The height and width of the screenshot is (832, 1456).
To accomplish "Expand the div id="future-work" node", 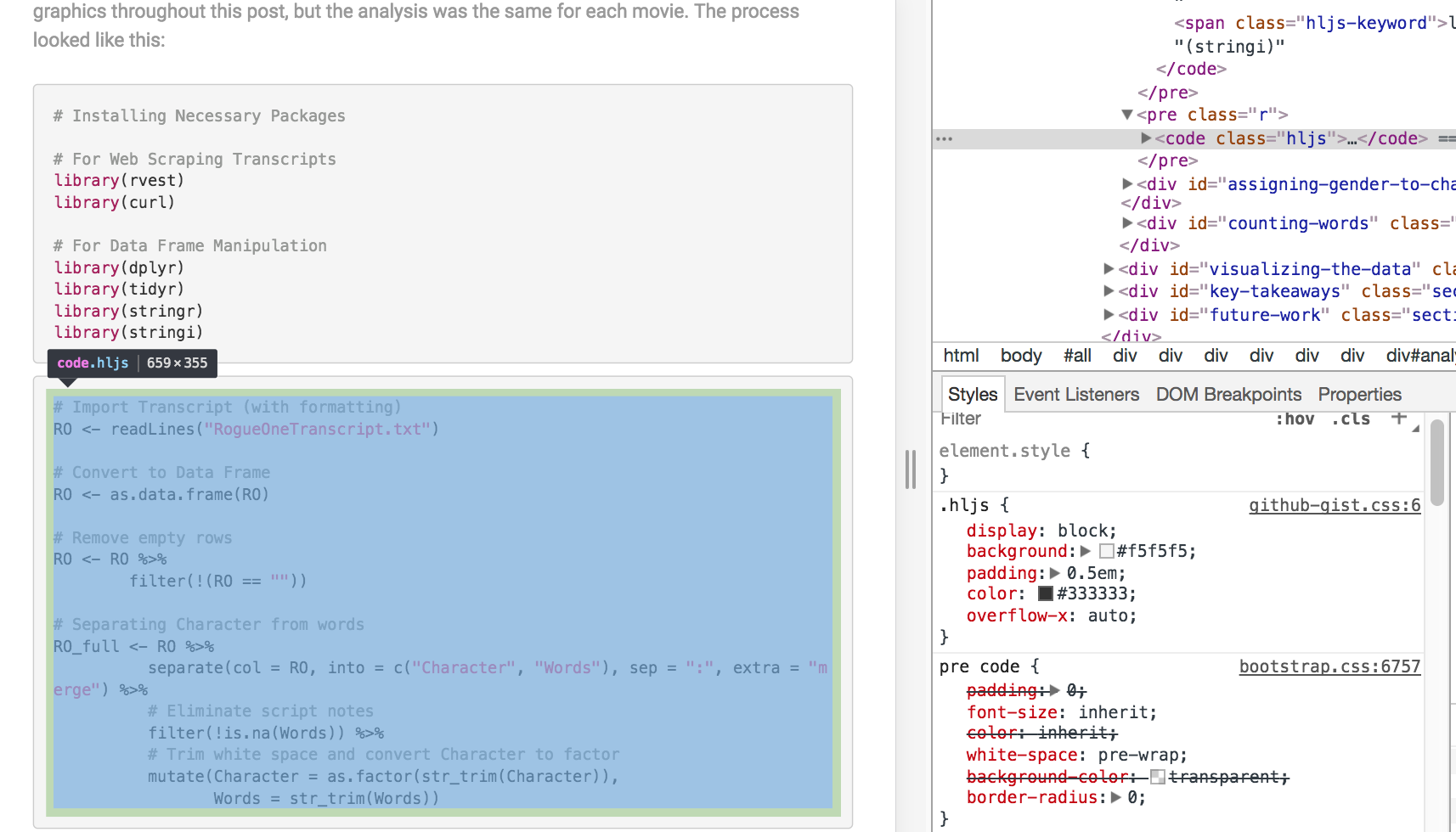I will (x=1109, y=314).
